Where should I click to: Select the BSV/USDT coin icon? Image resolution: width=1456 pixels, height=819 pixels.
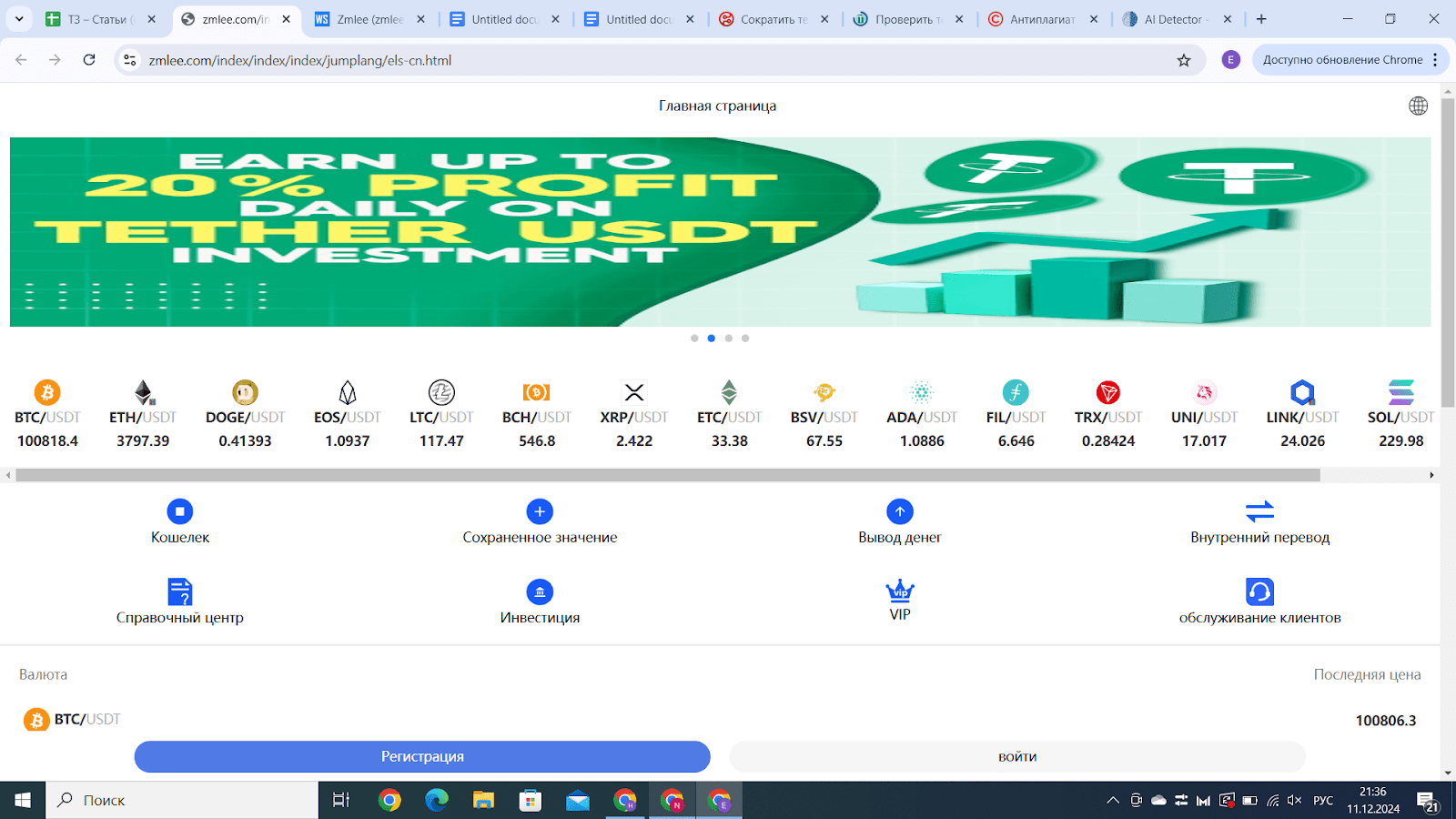click(824, 392)
